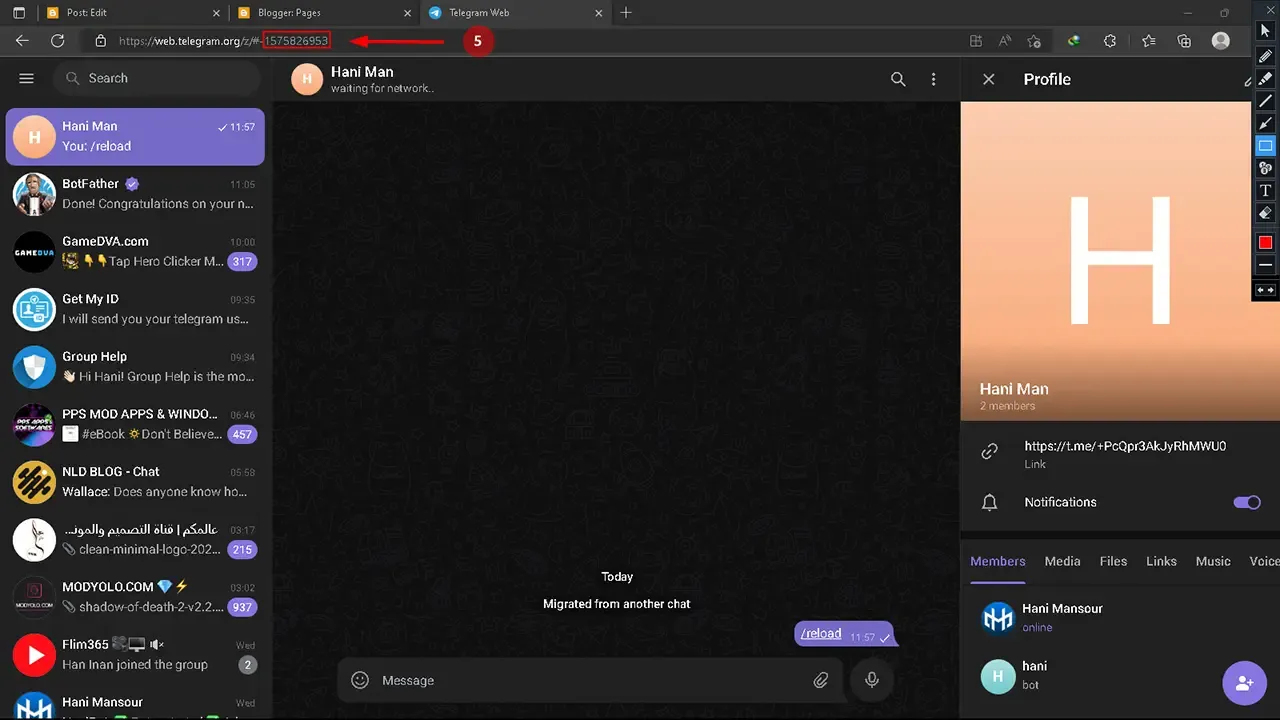Image resolution: width=1280 pixels, height=720 pixels.
Task: Click the browser address bar URL
Action: point(223,41)
